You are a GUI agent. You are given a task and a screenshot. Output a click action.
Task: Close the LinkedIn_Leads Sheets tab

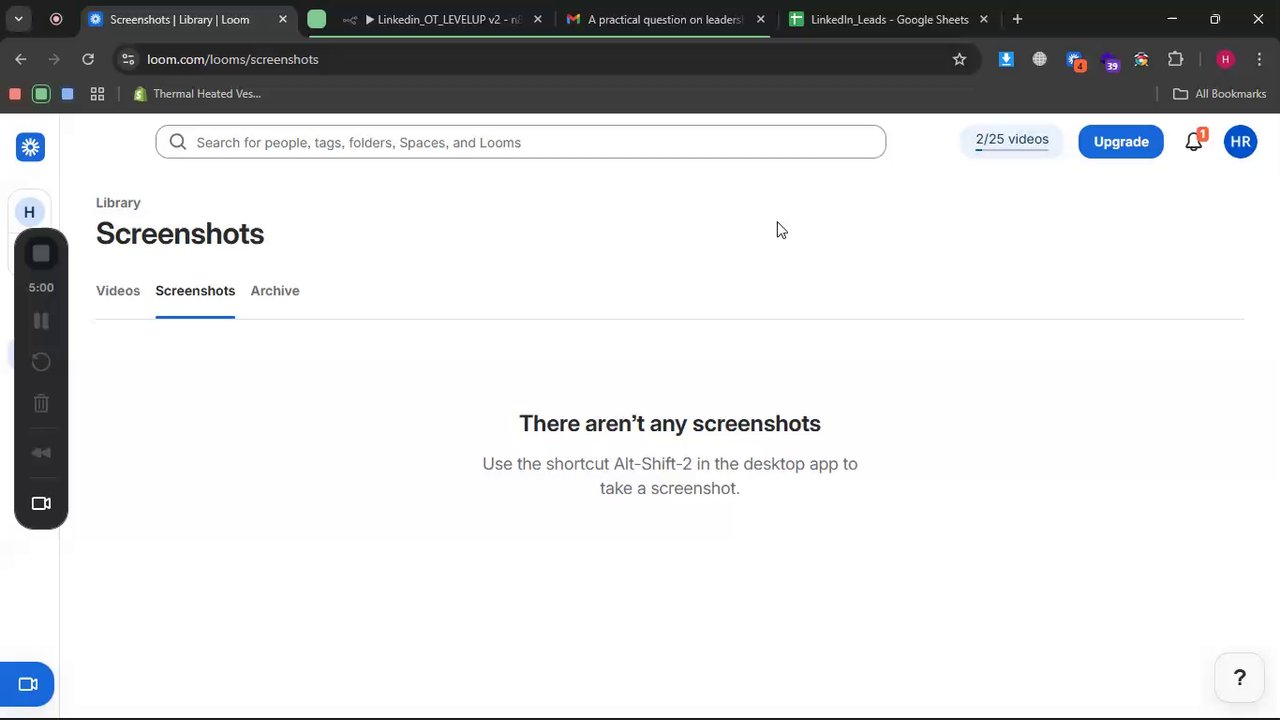pyautogui.click(x=983, y=19)
